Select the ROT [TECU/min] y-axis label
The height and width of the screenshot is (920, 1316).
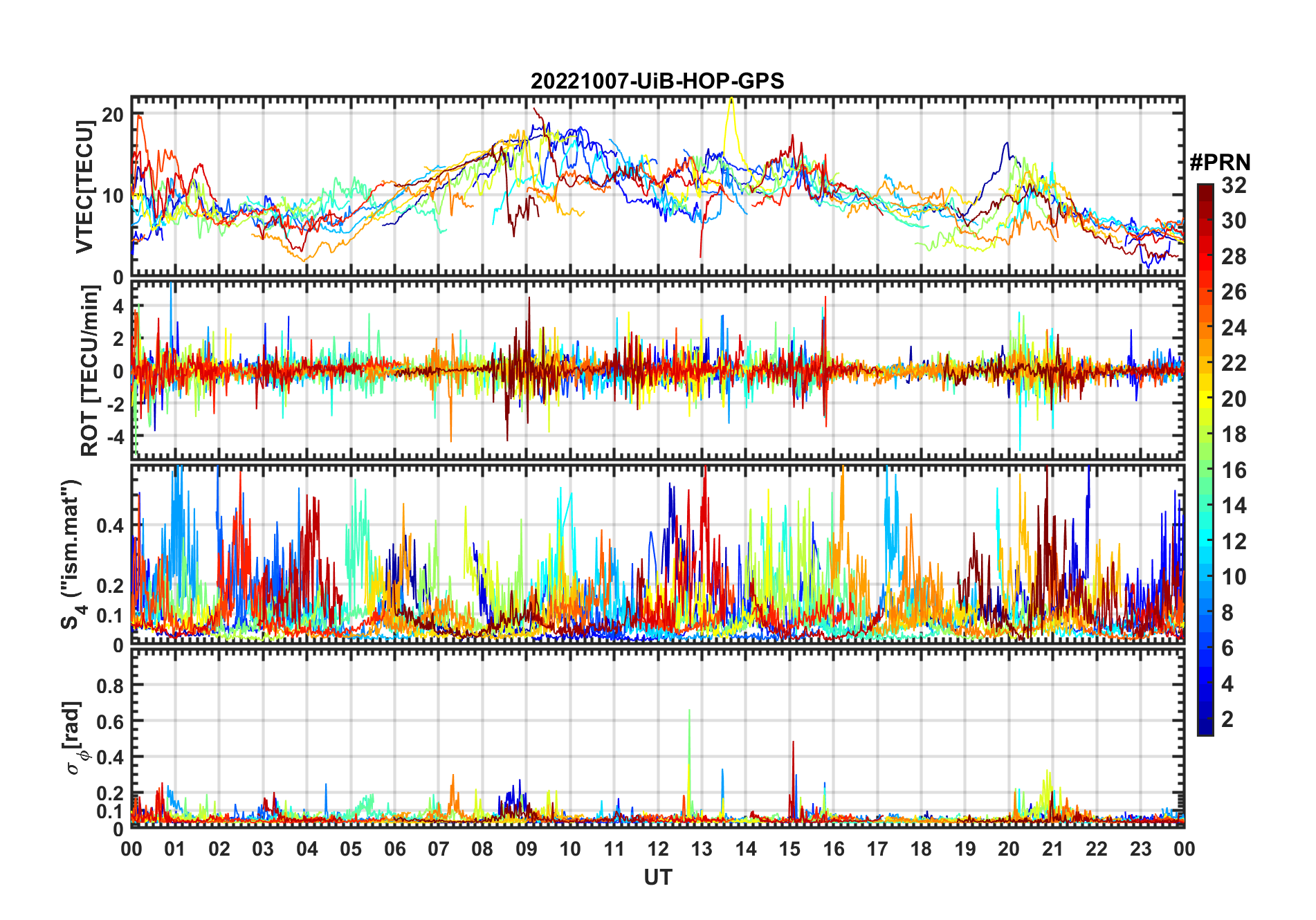click(x=90, y=371)
